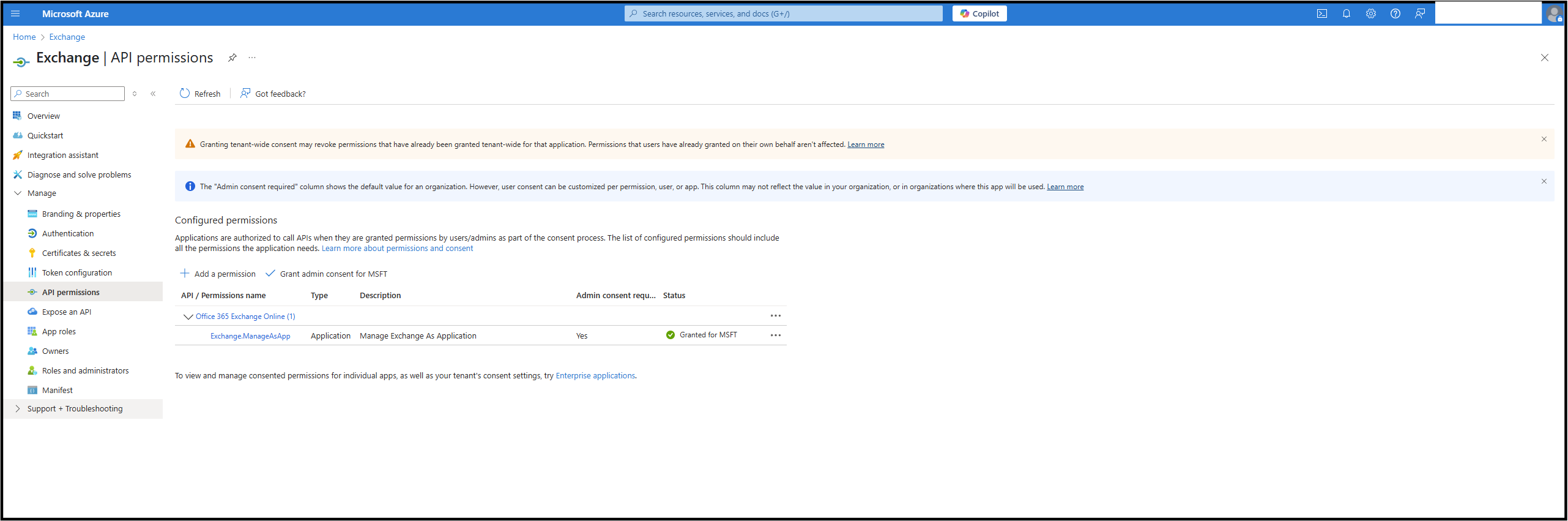Open Quickstart in sidebar
Viewport: 1568px width, 521px height.
45,135
